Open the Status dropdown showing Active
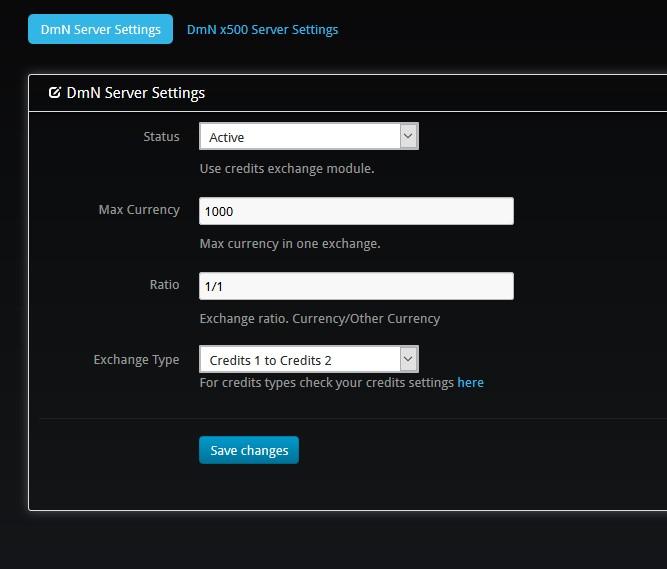667x569 pixels. [x=309, y=137]
